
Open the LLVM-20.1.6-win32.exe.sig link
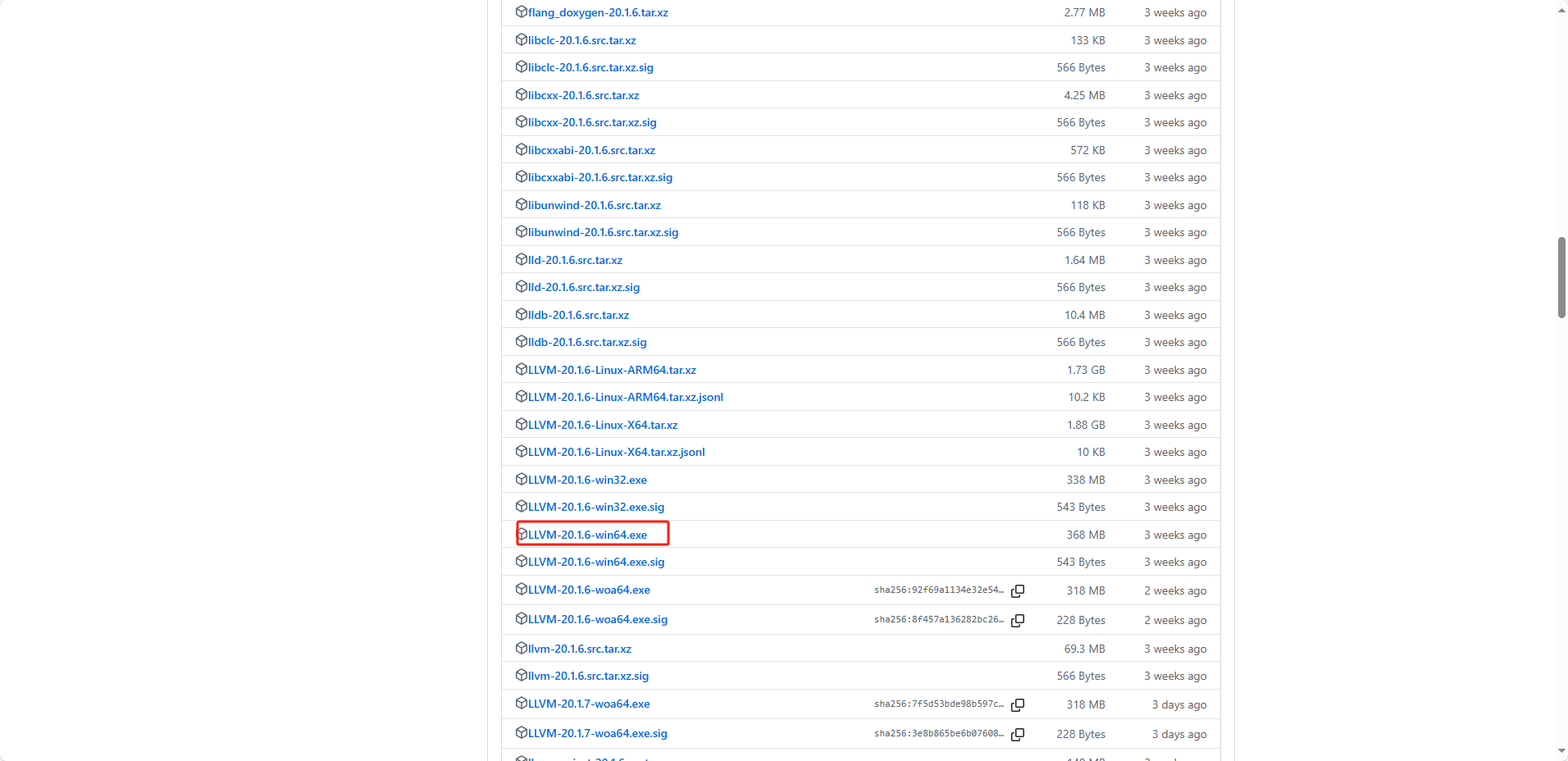(596, 507)
